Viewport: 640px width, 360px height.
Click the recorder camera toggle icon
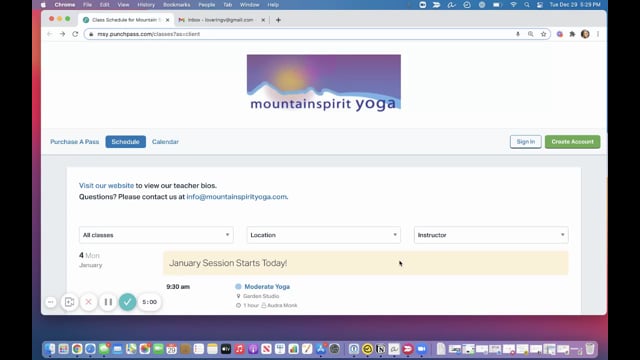pos(69,302)
